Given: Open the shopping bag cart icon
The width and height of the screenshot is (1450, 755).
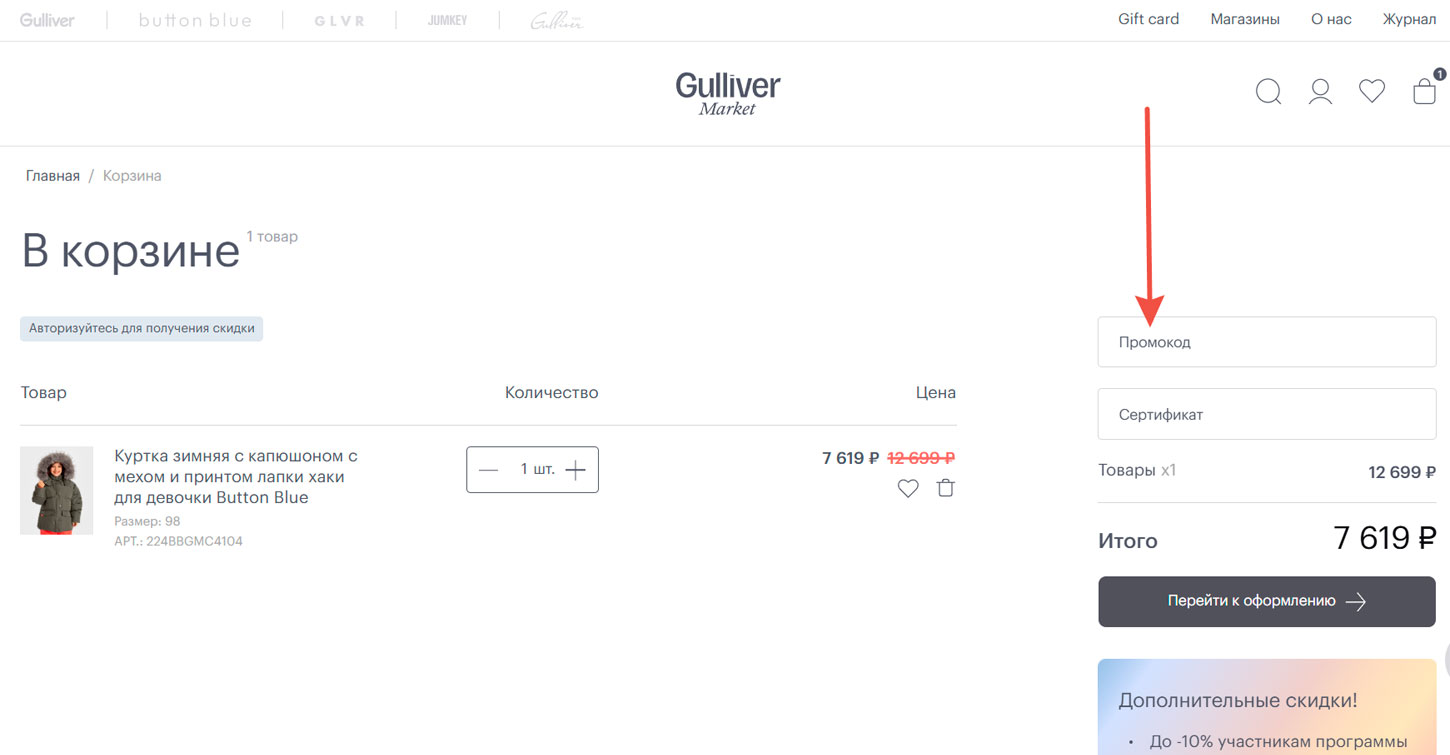Looking at the screenshot, I should 1425,91.
